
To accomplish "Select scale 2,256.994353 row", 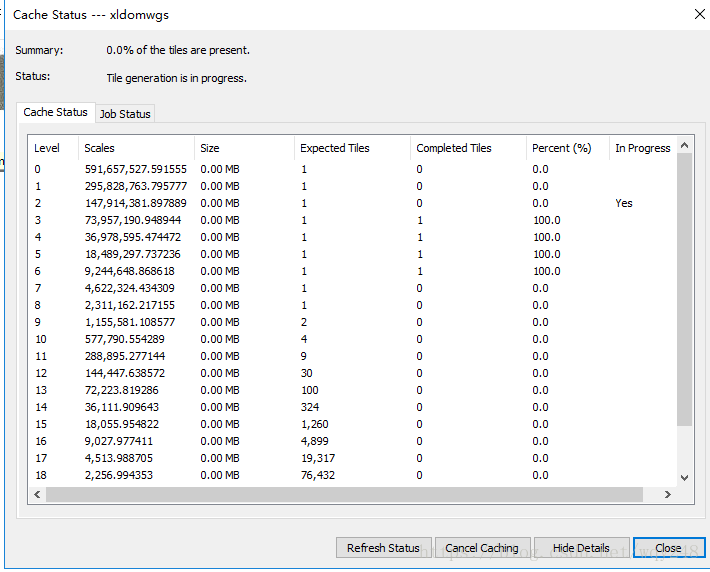I will pyautogui.click(x=352, y=475).
